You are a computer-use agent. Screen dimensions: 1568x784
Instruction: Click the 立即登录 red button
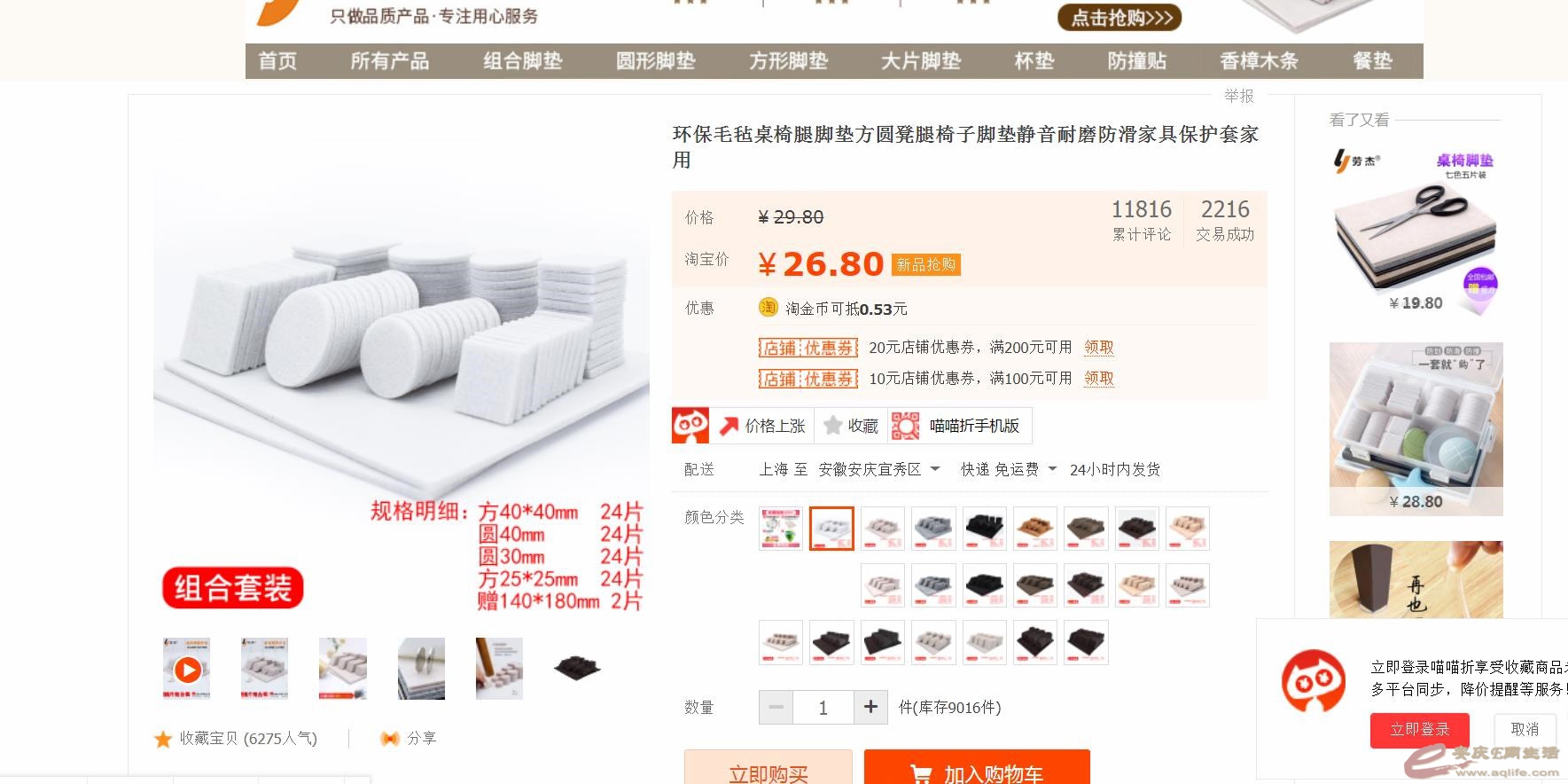1419,730
